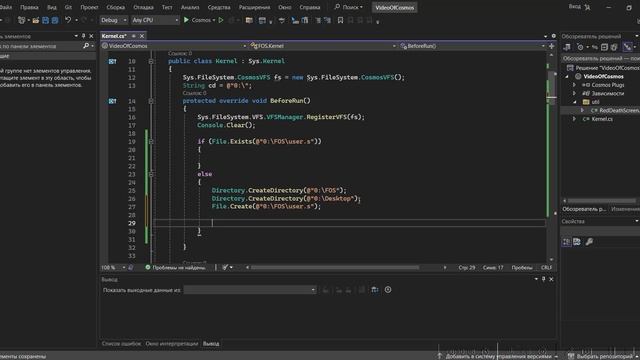Open the Отладка menu
The width and height of the screenshot is (640, 360).
tap(143, 7)
